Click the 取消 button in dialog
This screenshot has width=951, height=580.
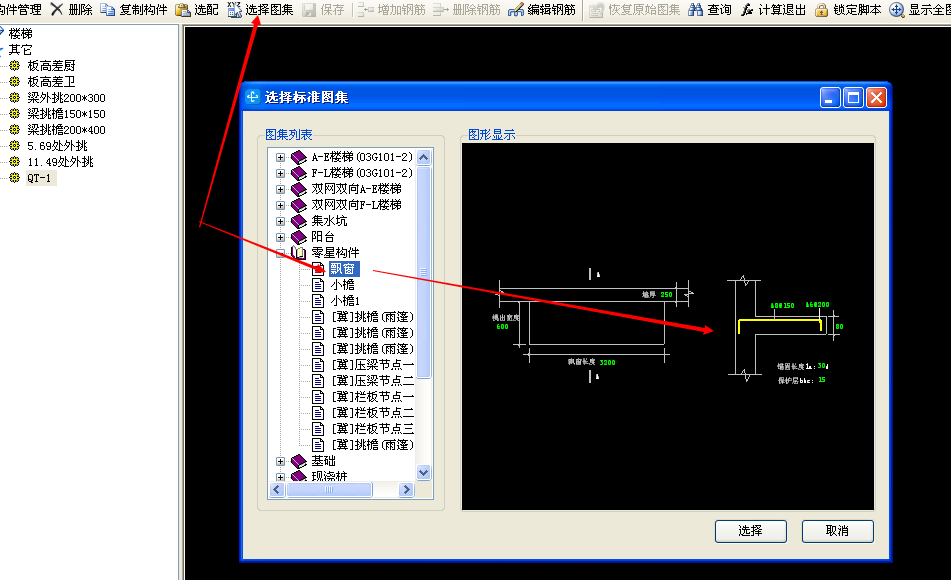tap(838, 531)
